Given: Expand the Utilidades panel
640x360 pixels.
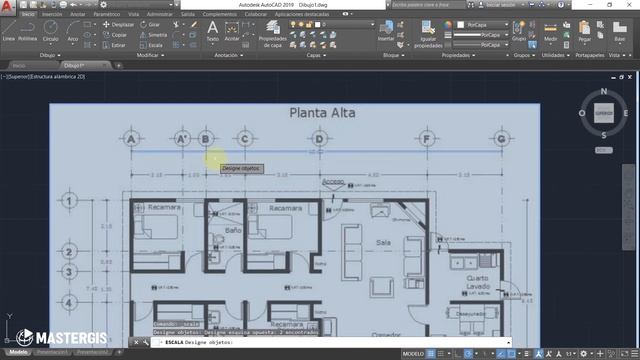Looking at the screenshot, I should tap(555, 55).
